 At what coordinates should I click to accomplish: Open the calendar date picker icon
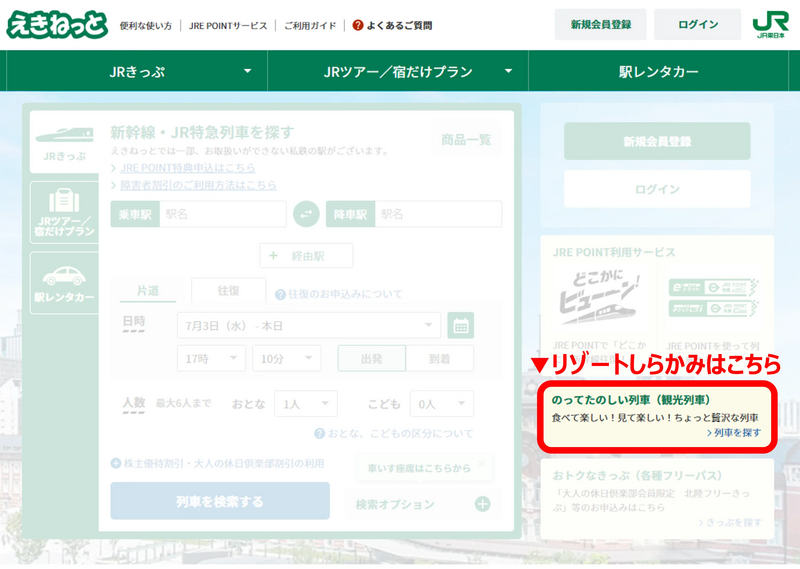[460, 326]
